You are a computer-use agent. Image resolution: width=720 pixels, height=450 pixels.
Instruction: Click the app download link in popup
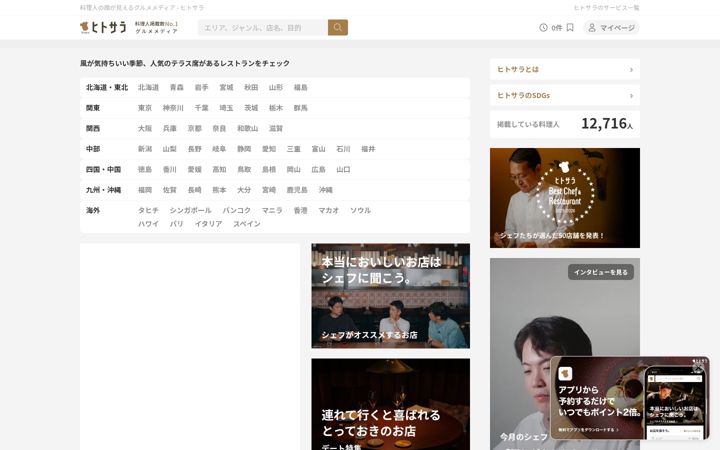(588, 430)
